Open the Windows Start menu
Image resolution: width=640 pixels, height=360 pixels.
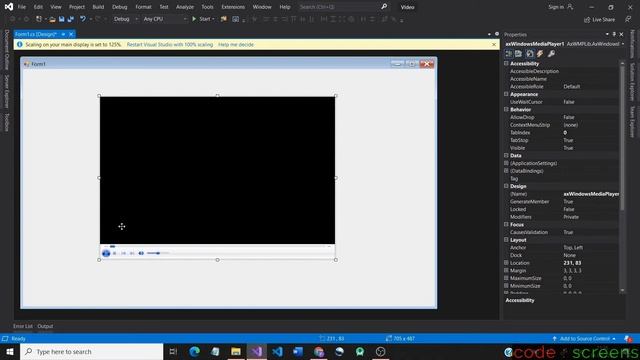[x=10, y=351]
